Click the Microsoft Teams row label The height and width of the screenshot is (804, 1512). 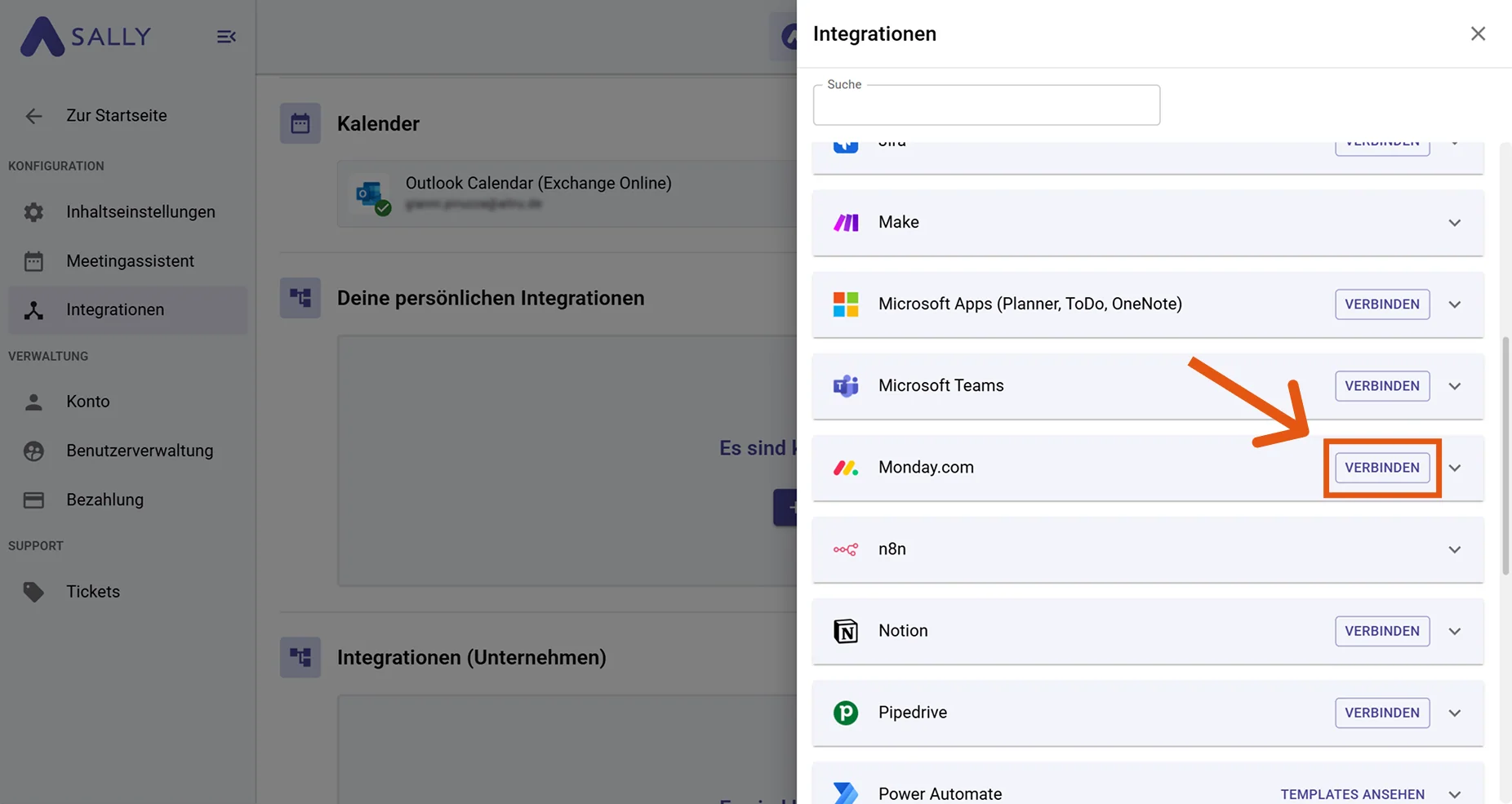[x=941, y=386]
